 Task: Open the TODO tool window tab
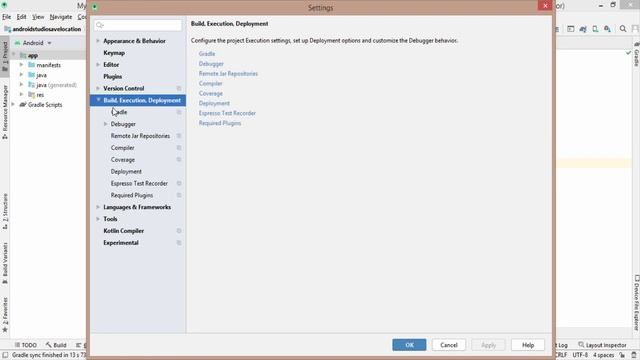[x=26, y=345]
